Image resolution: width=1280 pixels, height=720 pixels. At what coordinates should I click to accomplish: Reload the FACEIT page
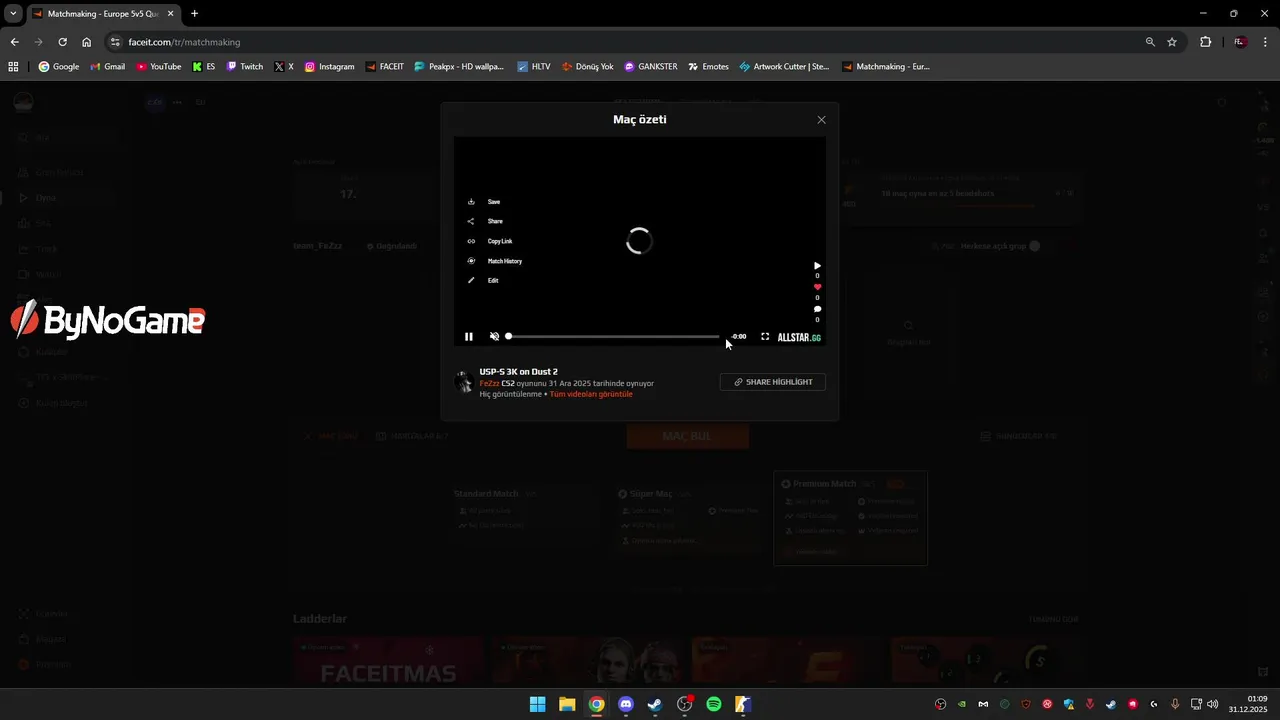(62, 42)
